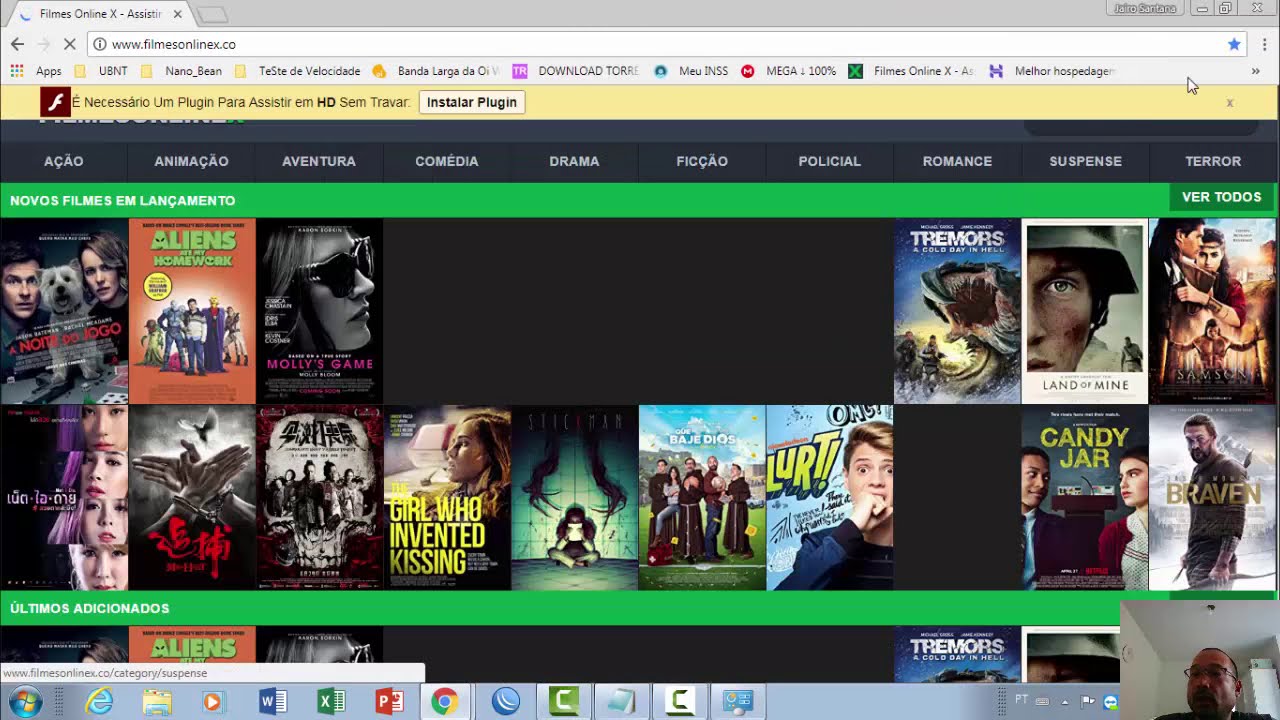Open the Land of Mine movie poster
The height and width of the screenshot is (720, 1280).
click(1085, 311)
